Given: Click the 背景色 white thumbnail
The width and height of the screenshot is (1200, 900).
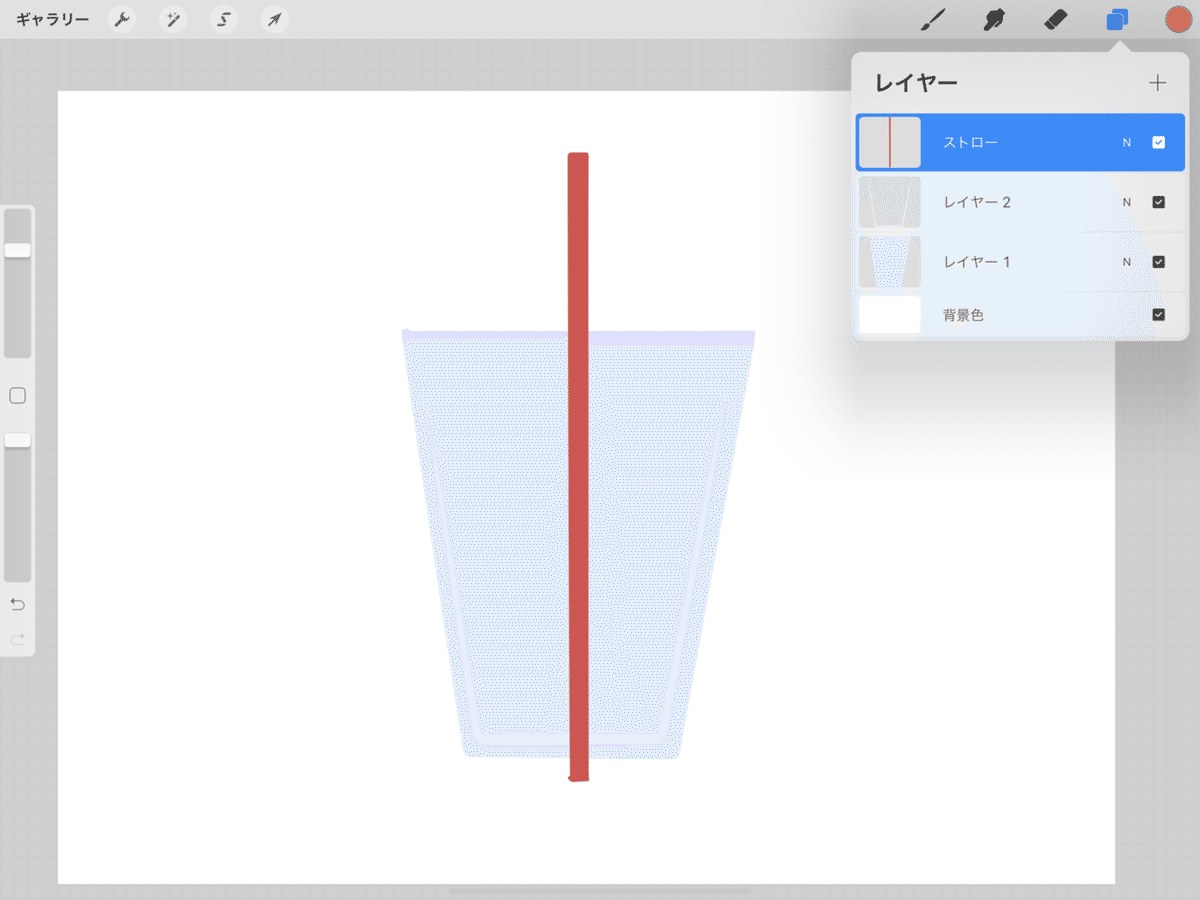Looking at the screenshot, I should tap(890, 315).
